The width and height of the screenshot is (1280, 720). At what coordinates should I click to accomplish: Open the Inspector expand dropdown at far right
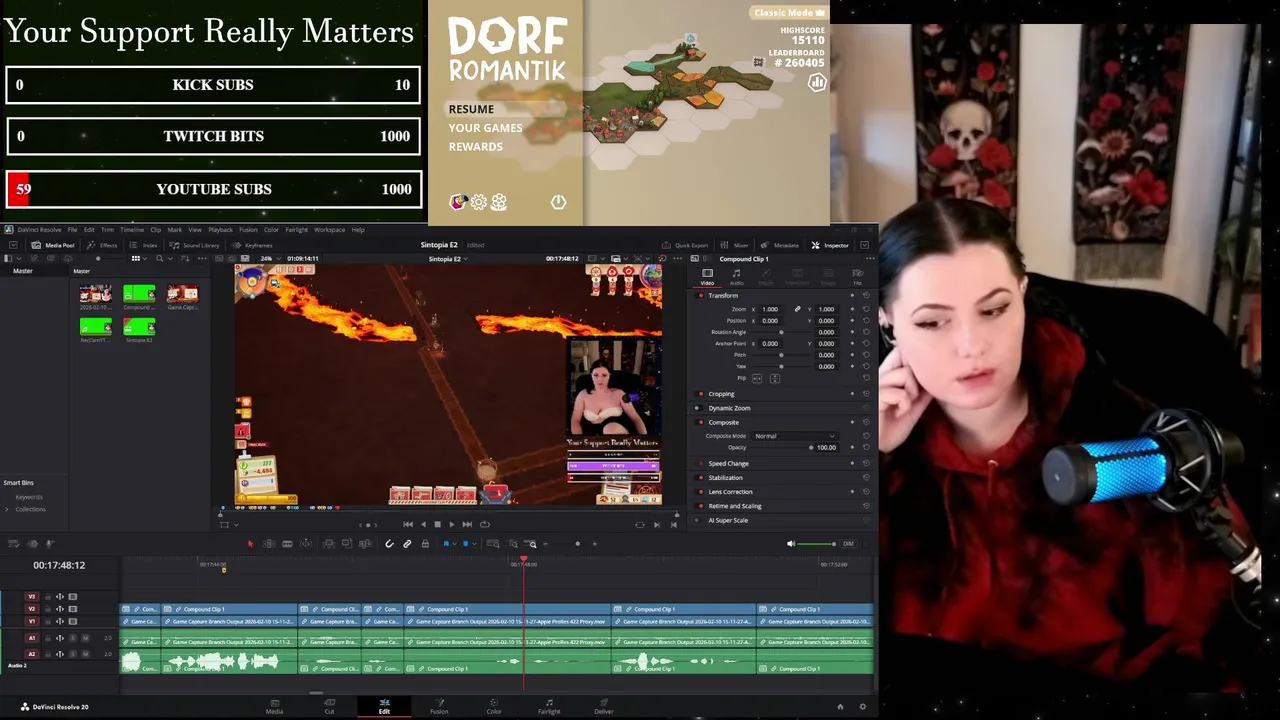click(x=865, y=245)
